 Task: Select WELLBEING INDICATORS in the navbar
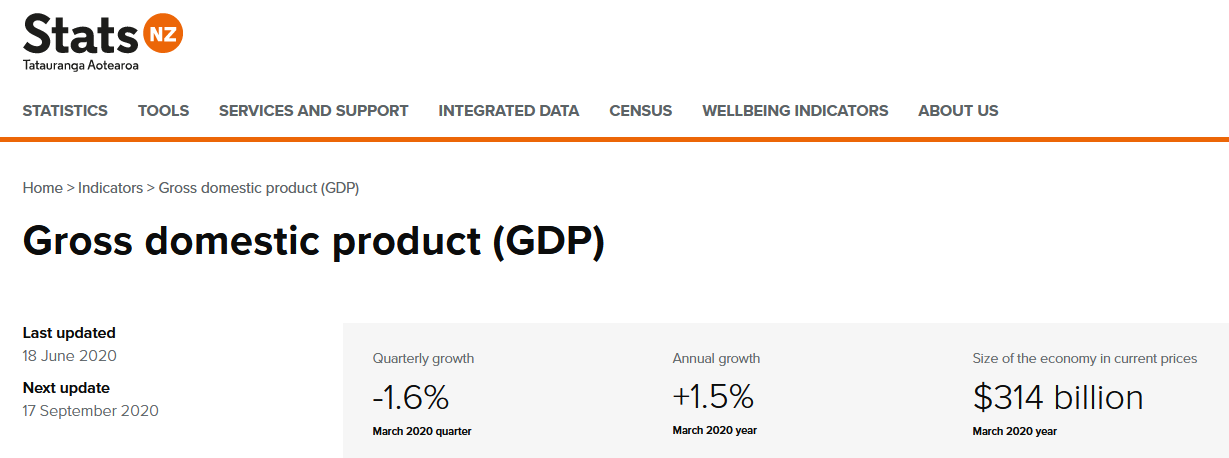(x=795, y=111)
